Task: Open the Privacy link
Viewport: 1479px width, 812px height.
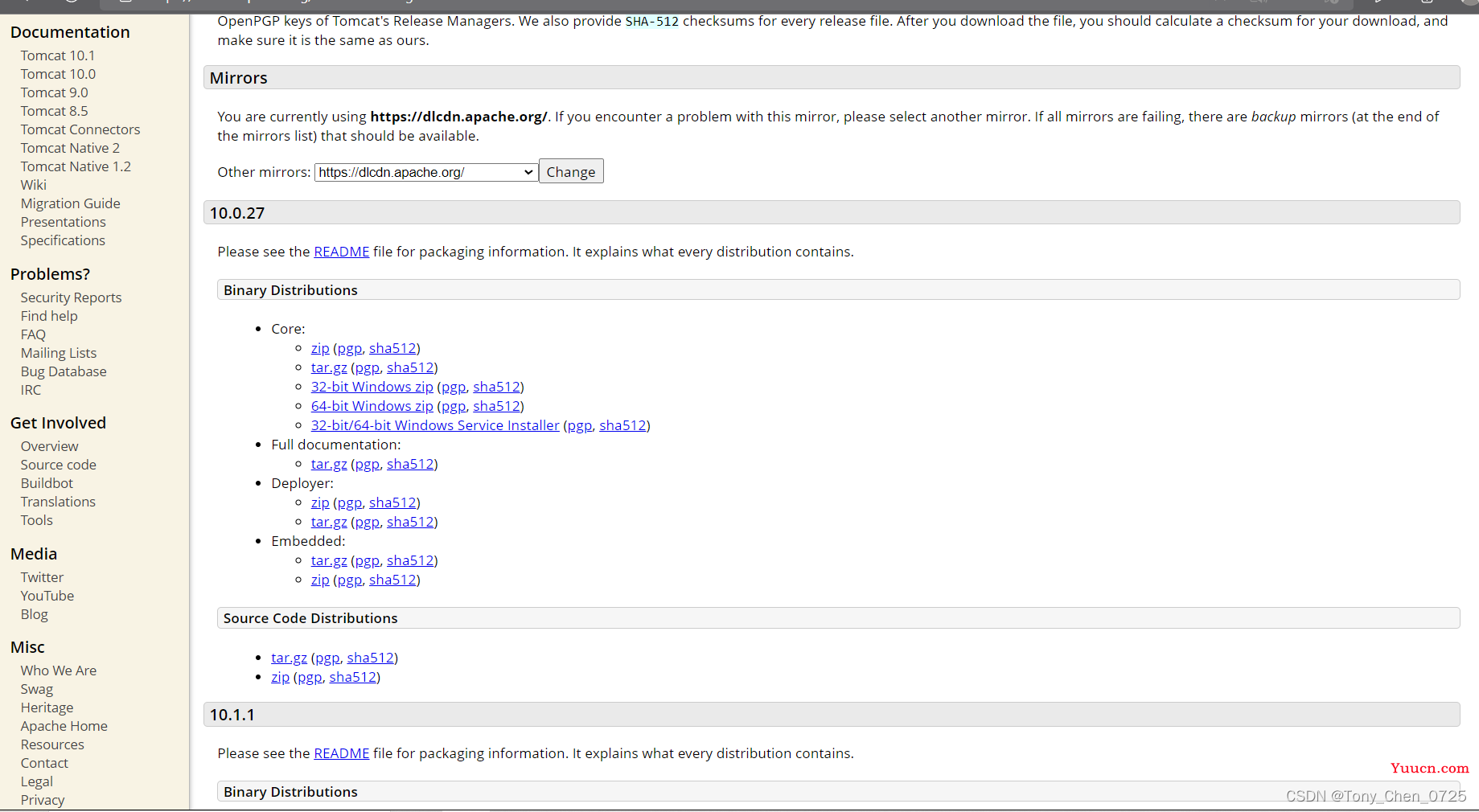Action: 43,800
